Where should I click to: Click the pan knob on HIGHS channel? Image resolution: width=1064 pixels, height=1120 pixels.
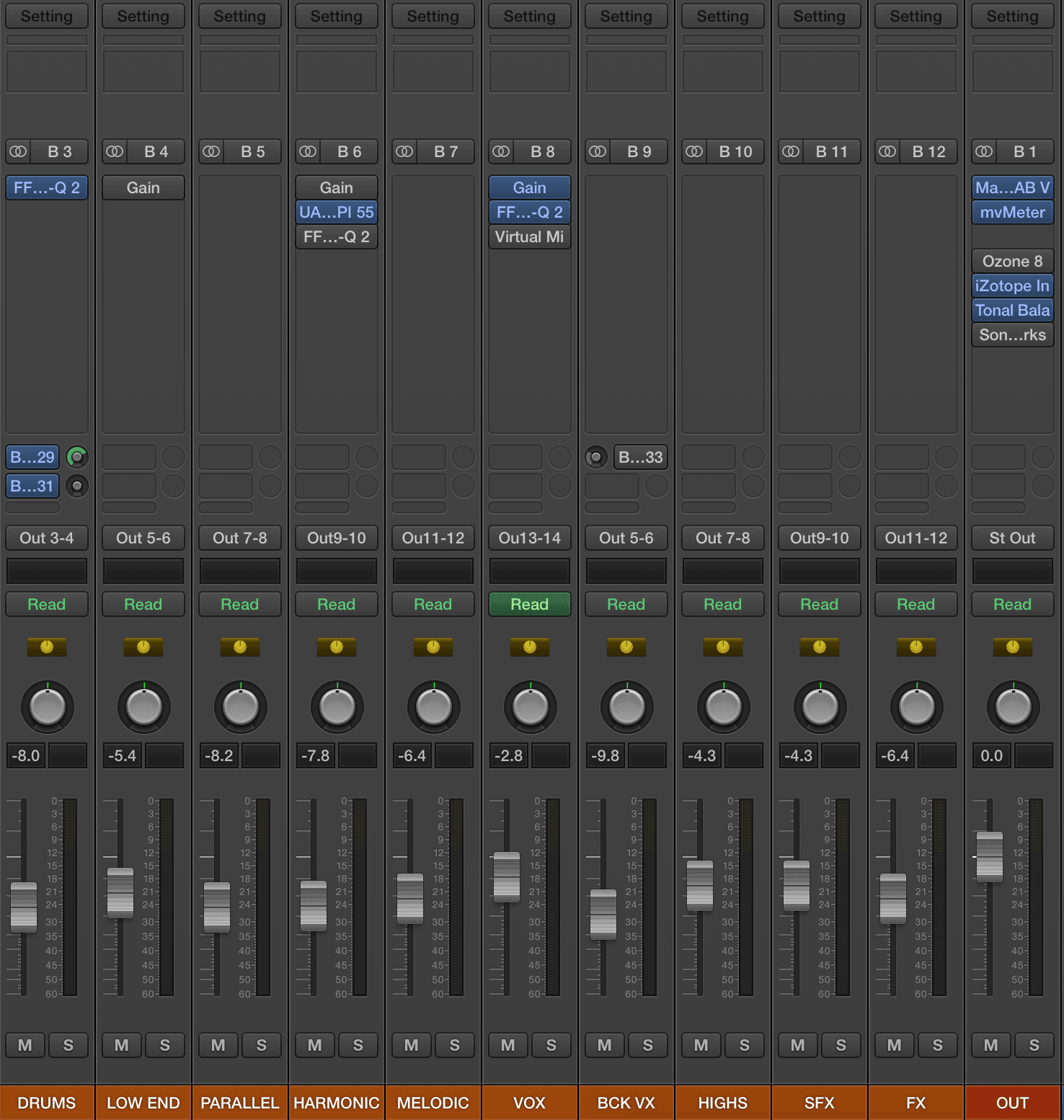(x=724, y=707)
